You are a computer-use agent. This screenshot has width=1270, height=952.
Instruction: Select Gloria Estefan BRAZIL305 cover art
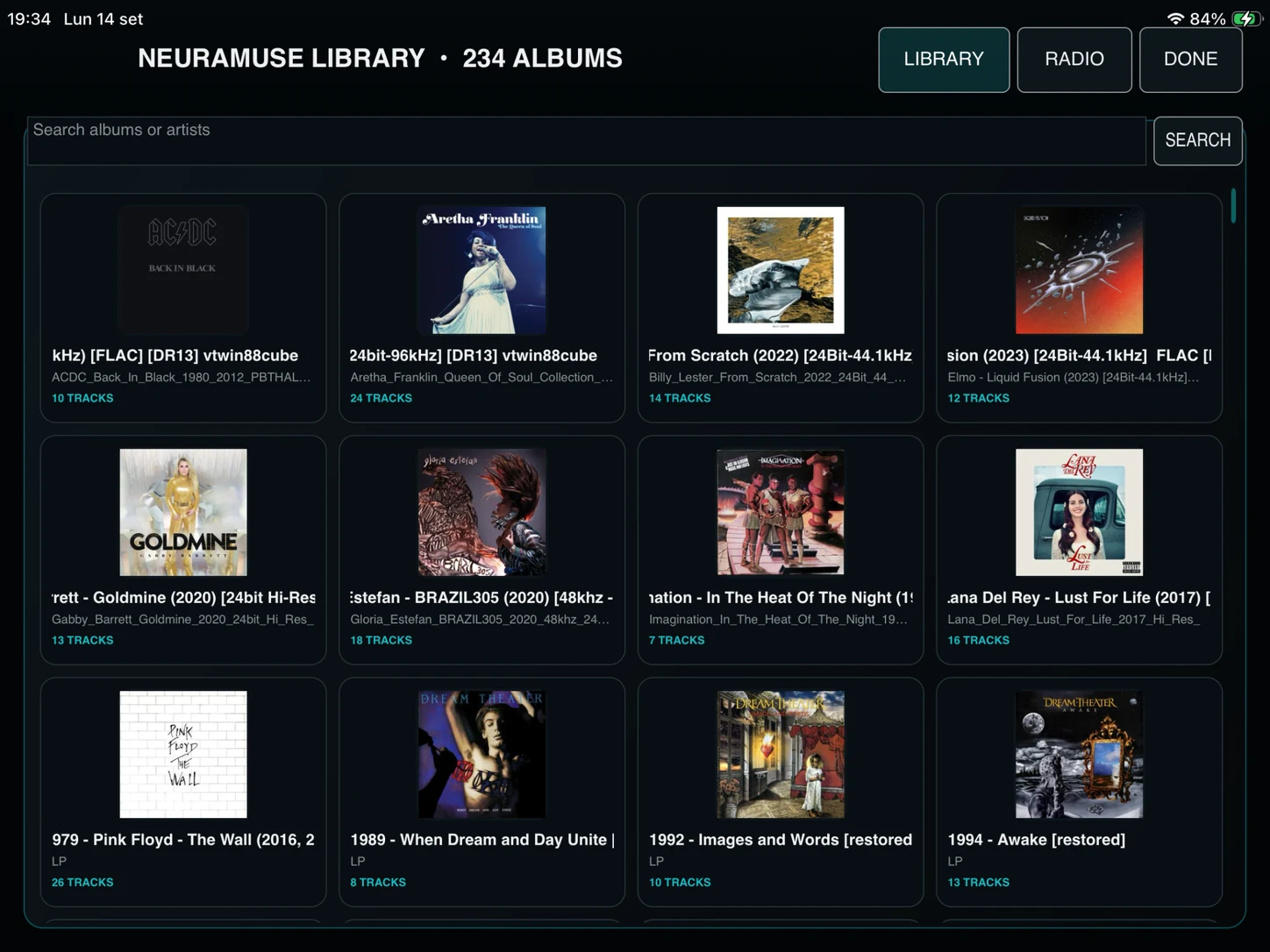[482, 512]
